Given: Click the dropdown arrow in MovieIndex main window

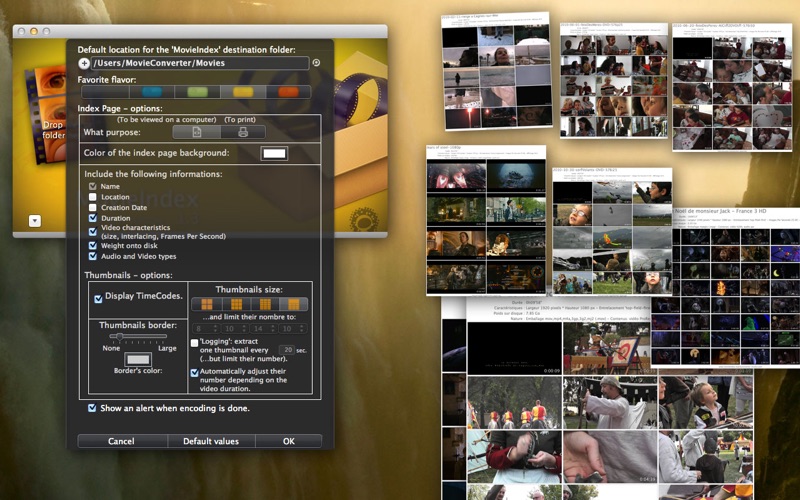Looking at the screenshot, I should pos(35,221).
